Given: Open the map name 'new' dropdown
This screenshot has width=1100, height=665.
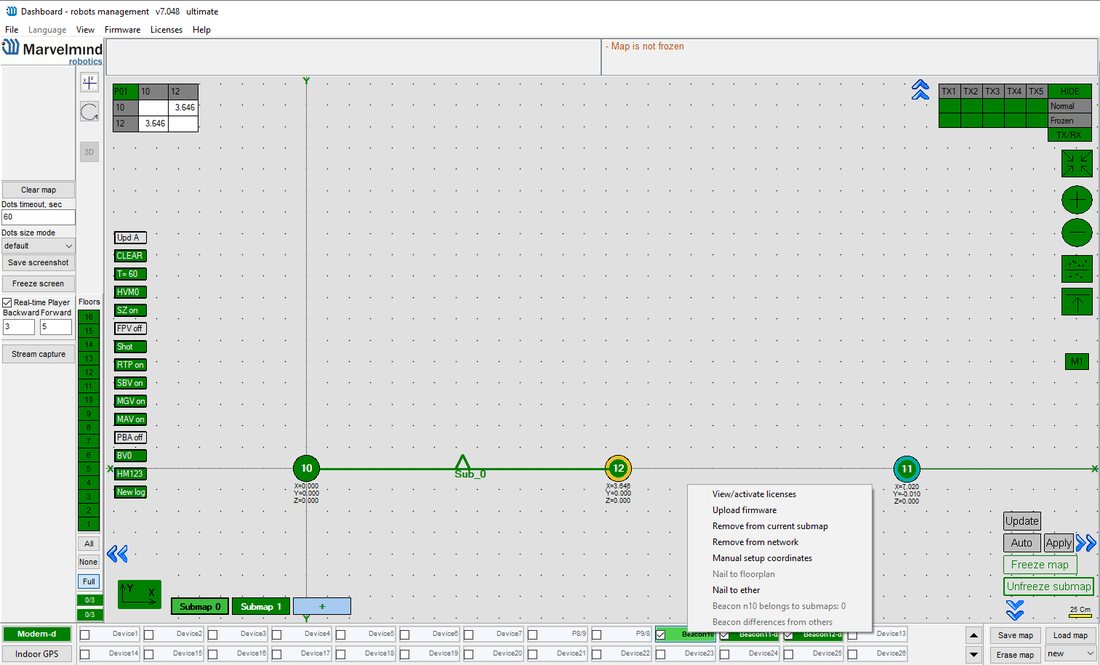Looking at the screenshot, I should [x=1071, y=654].
